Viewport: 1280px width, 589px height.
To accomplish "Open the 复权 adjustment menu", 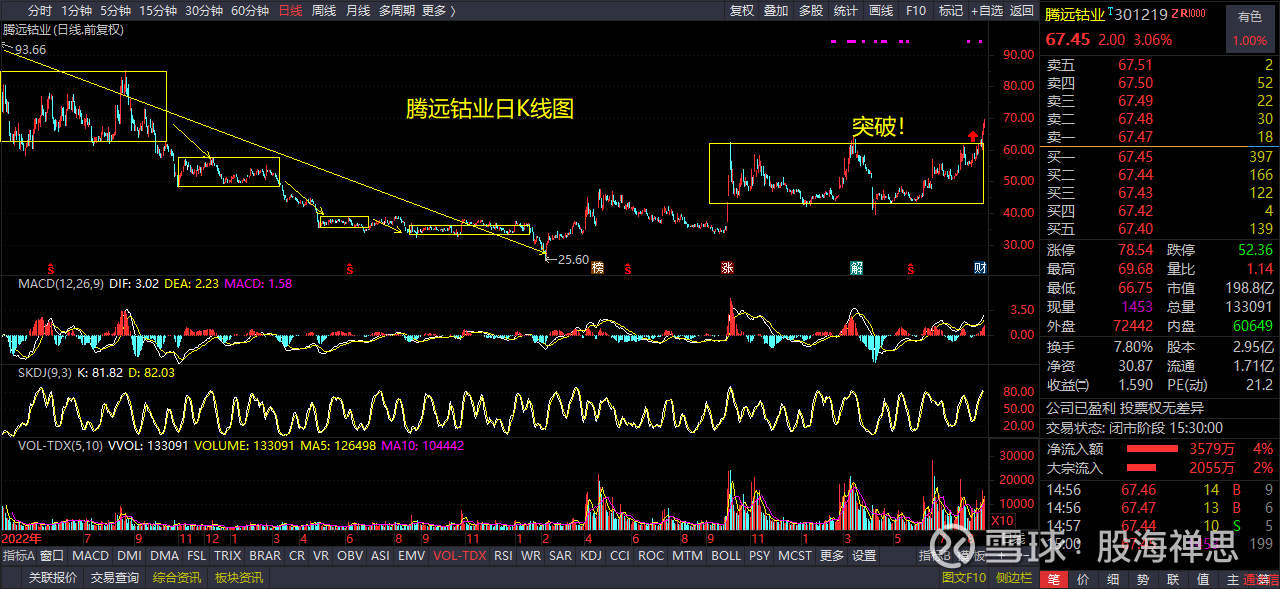I will coord(742,11).
